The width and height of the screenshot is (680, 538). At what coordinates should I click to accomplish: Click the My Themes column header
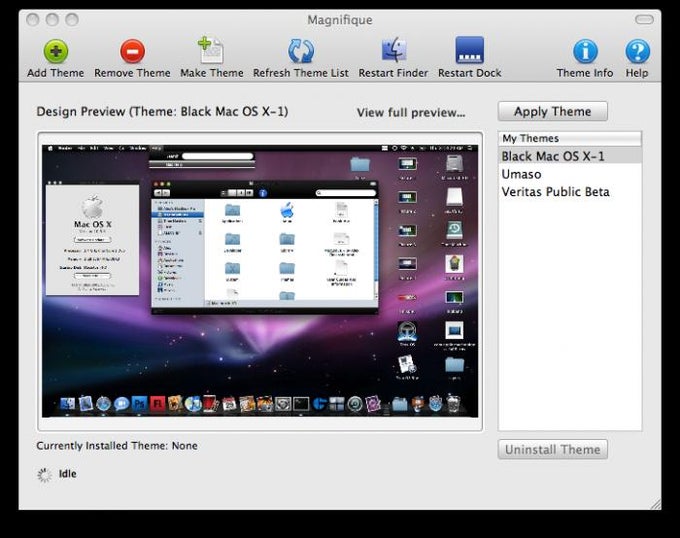point(570,138)
